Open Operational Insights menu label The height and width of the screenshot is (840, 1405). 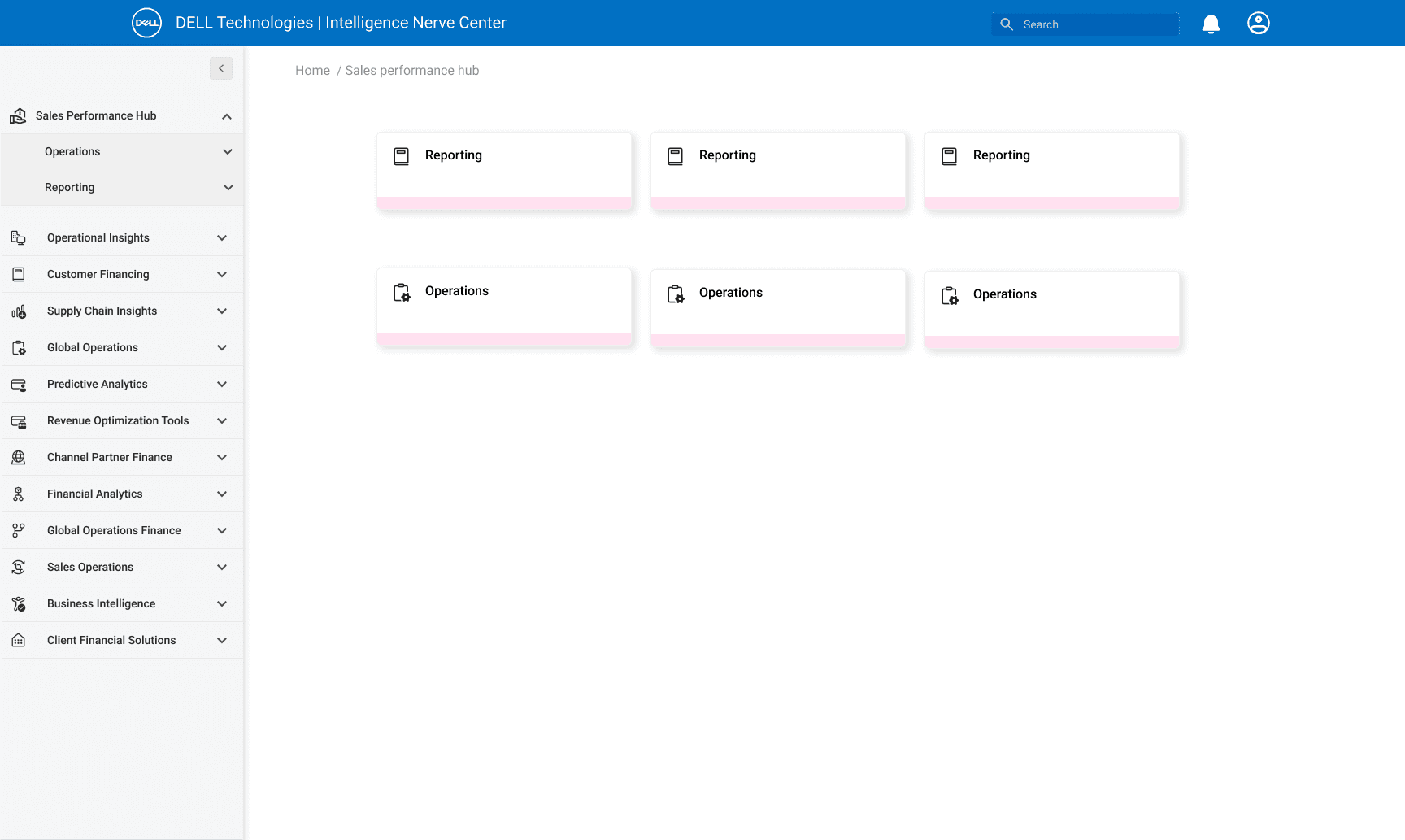[98, 237]
